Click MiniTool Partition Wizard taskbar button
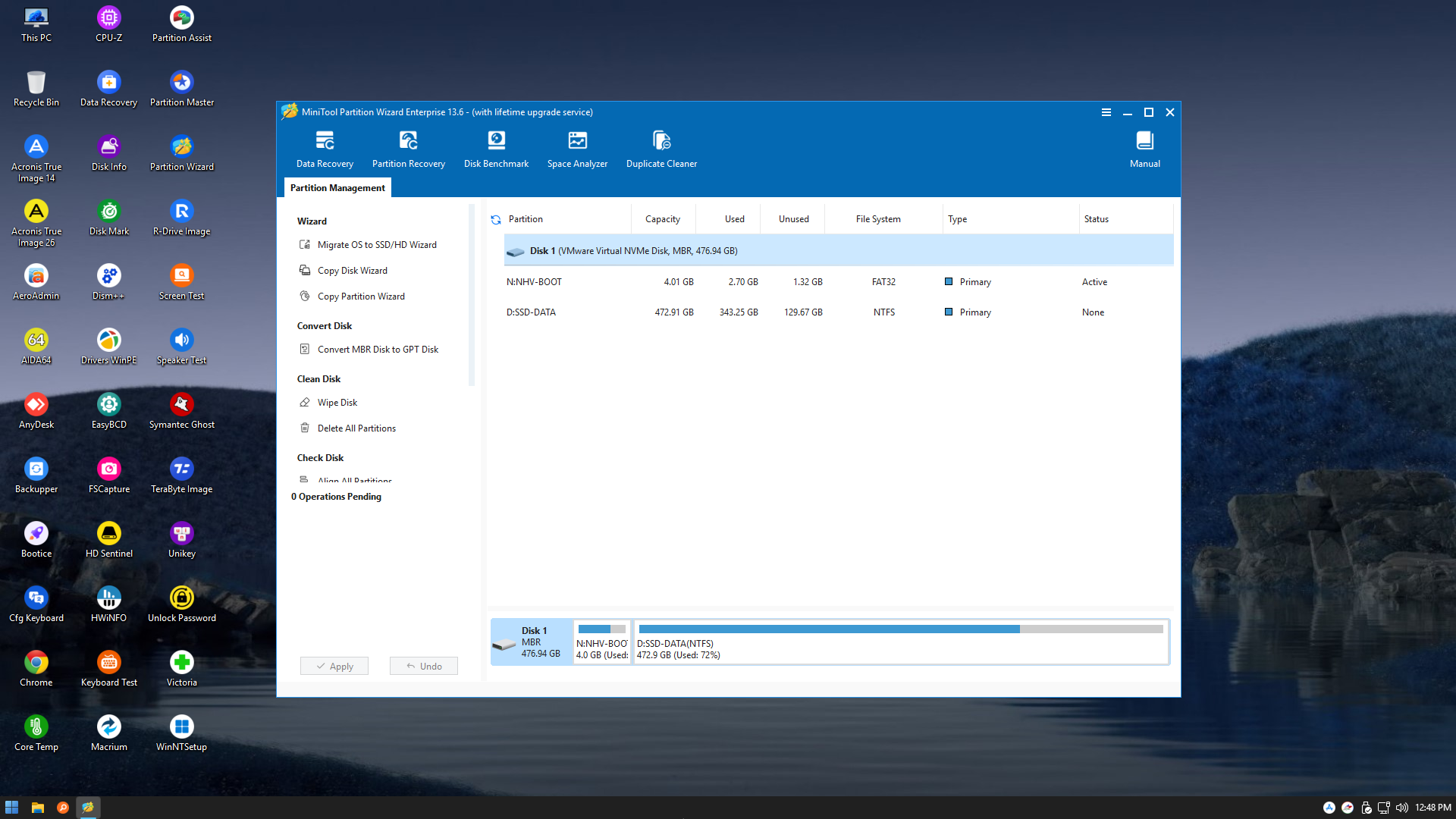Screen dimensions: 1456x819 pyautogui.click(x=88, y=808)
